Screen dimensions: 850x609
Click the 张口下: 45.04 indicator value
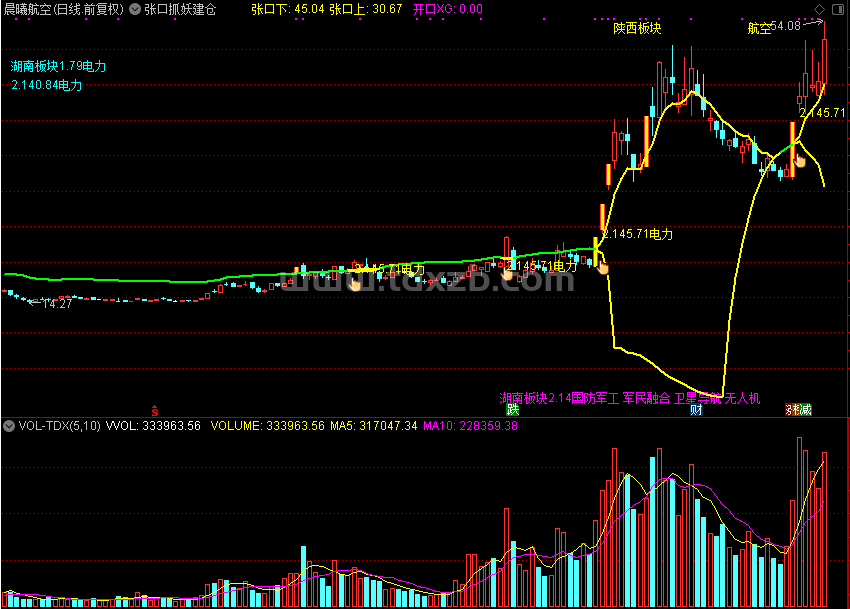click(287, 9)
